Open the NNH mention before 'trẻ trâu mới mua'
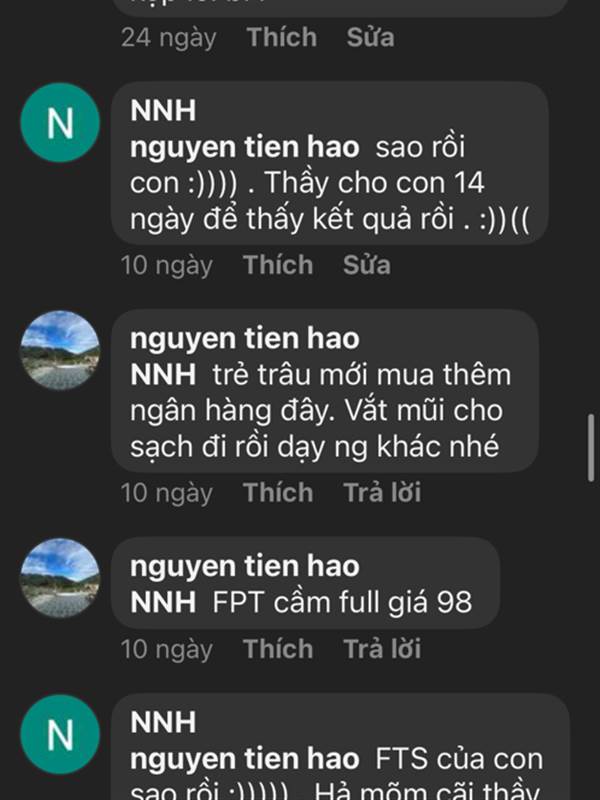This screenshot has height=800, width=600. click(x=163, y=375)
